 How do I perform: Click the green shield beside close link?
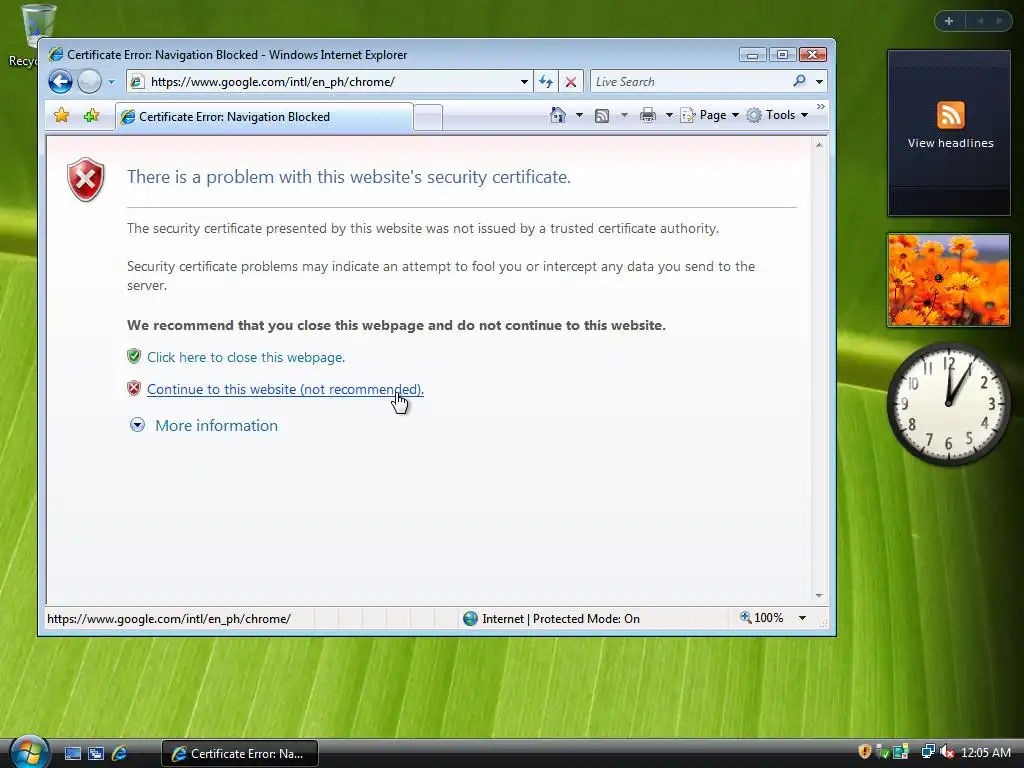point(134,356)
